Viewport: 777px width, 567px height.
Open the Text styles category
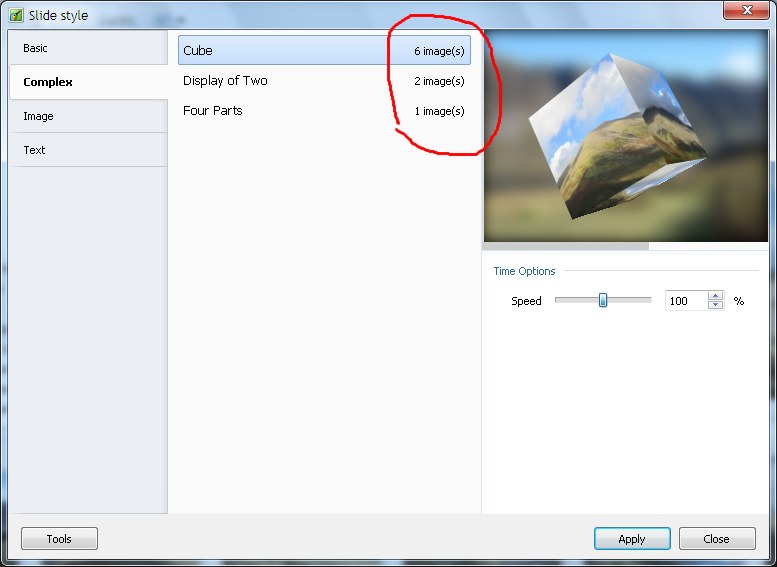click(x=88, y=150)
